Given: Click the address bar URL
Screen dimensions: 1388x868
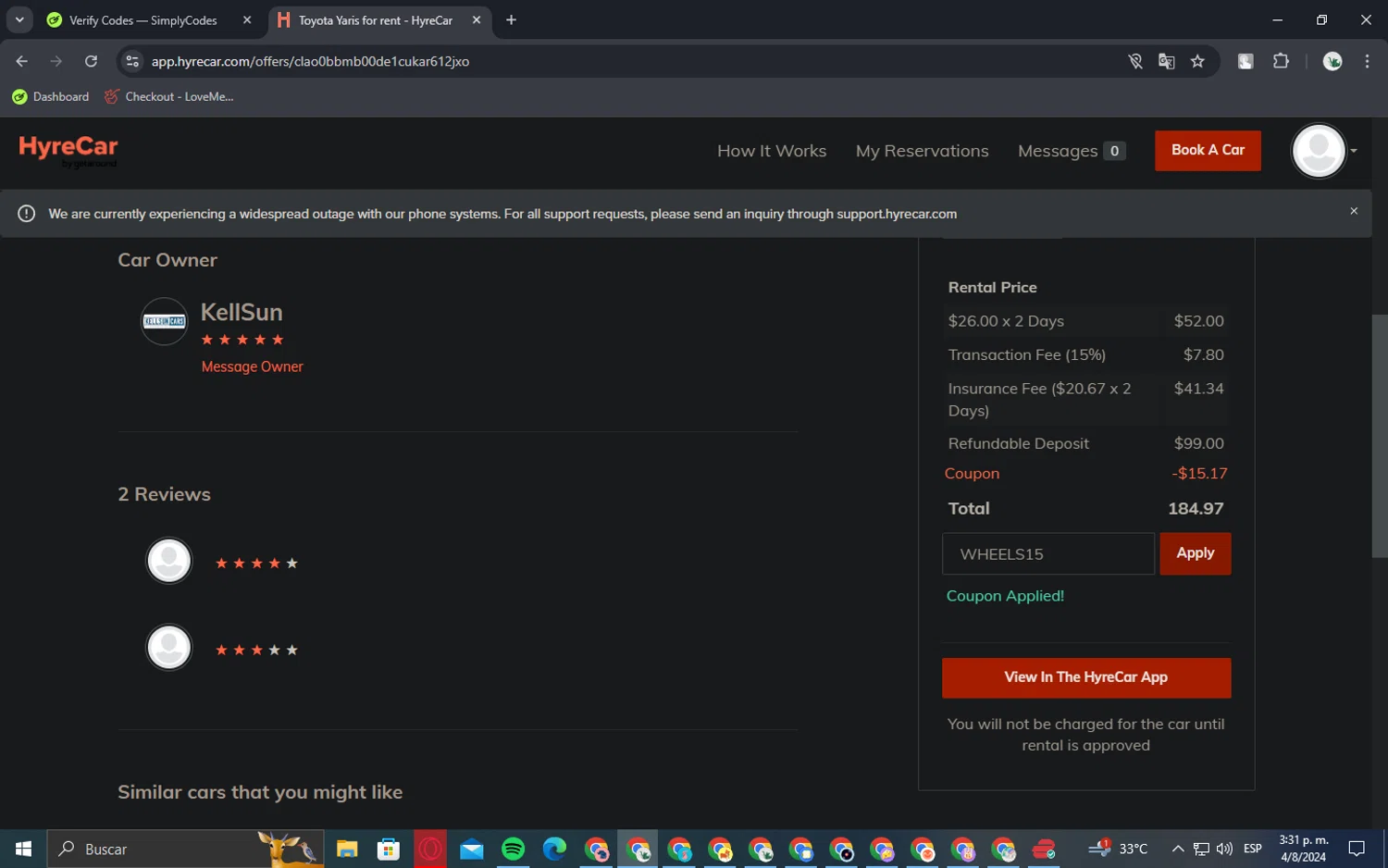Looking at the screenshot, I should [x=310, y=61].
